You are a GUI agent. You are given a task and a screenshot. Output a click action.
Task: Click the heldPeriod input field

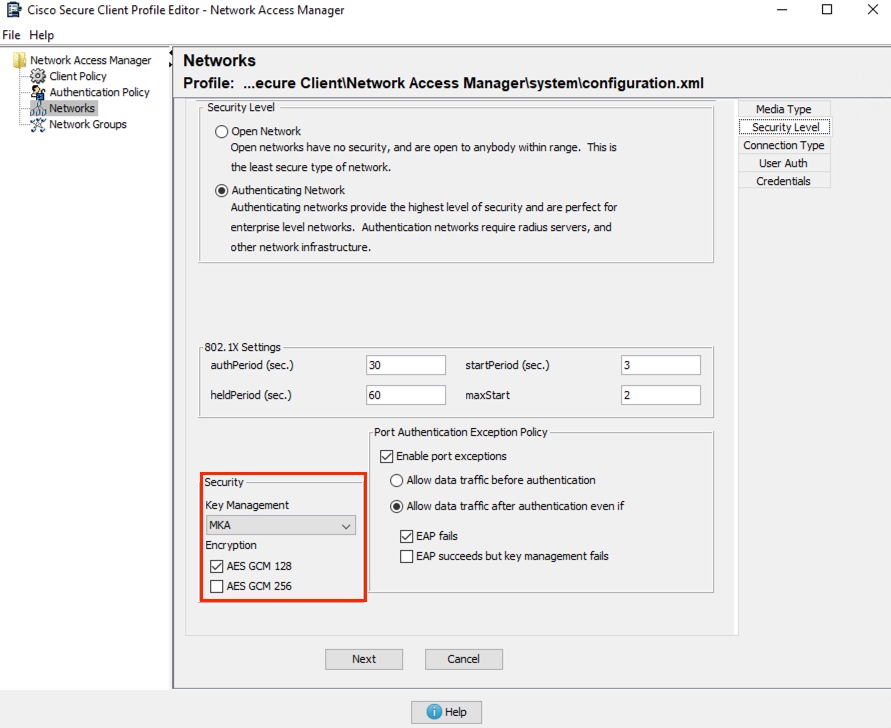(406, 395)
